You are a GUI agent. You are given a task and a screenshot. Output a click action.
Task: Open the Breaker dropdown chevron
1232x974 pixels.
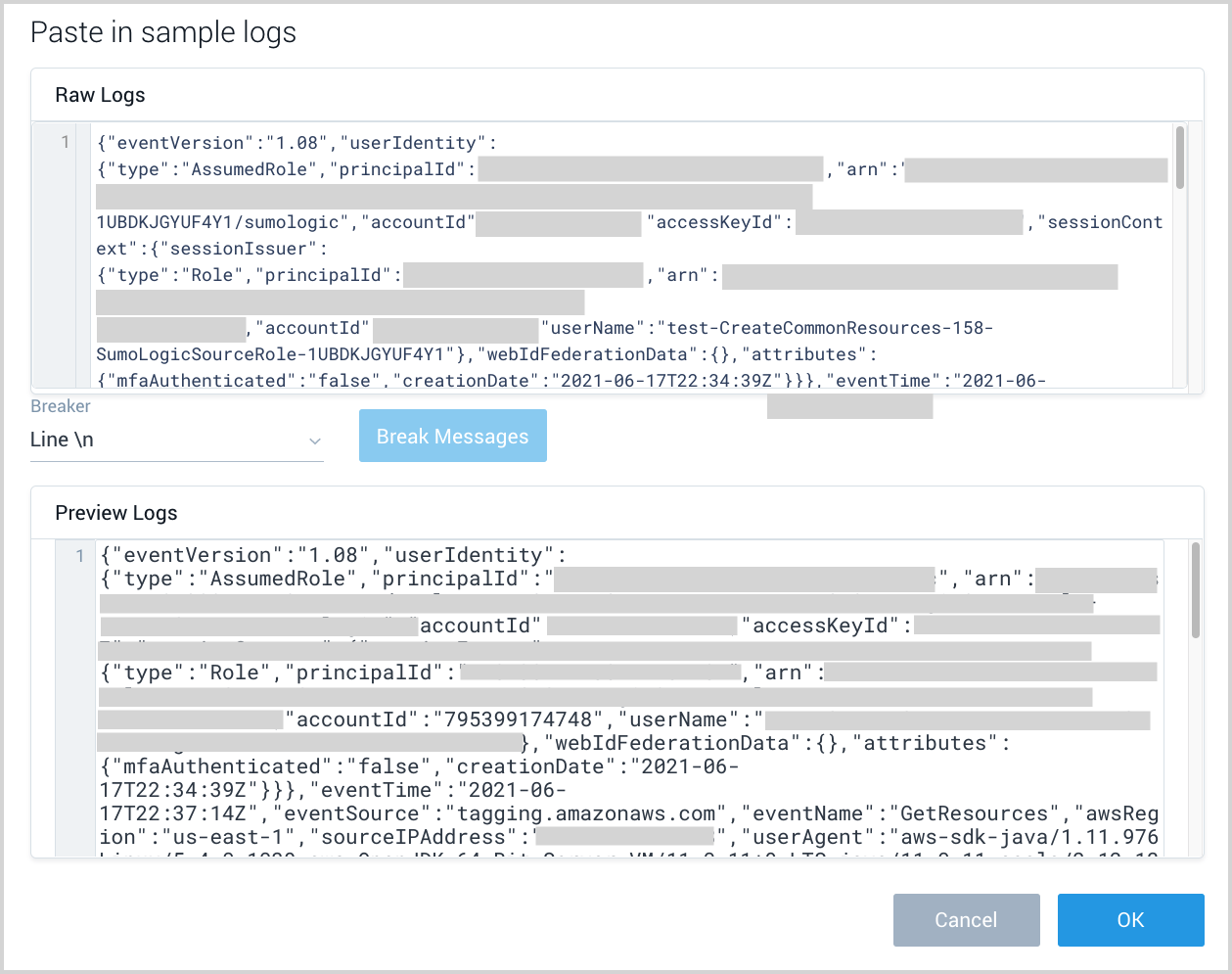click(314, 441)
